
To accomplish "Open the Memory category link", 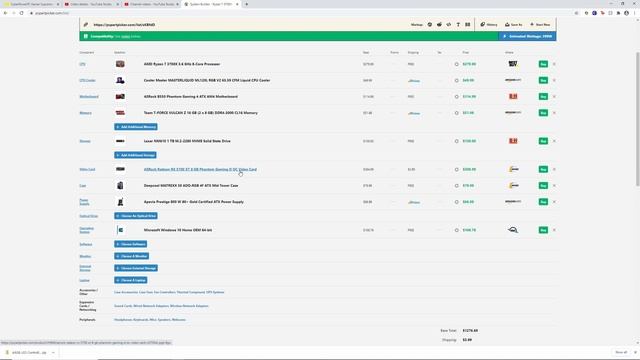I will point(85,113).
